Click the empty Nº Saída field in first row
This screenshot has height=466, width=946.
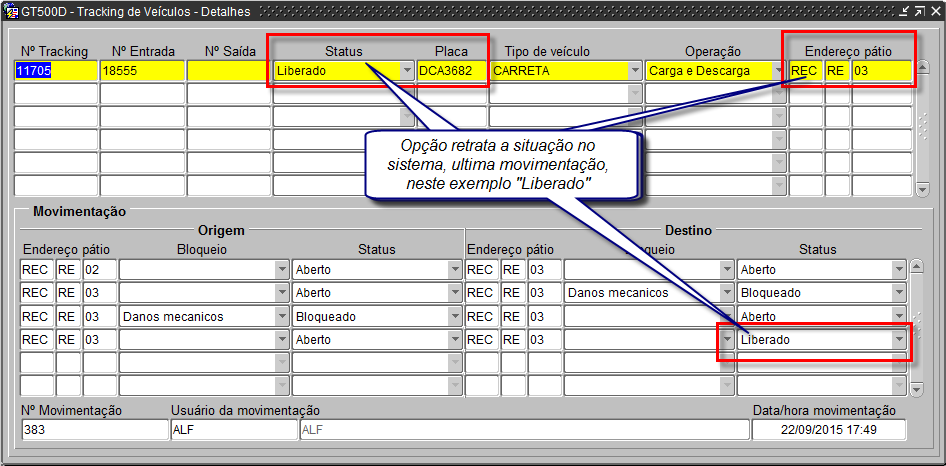pos(229,71)
